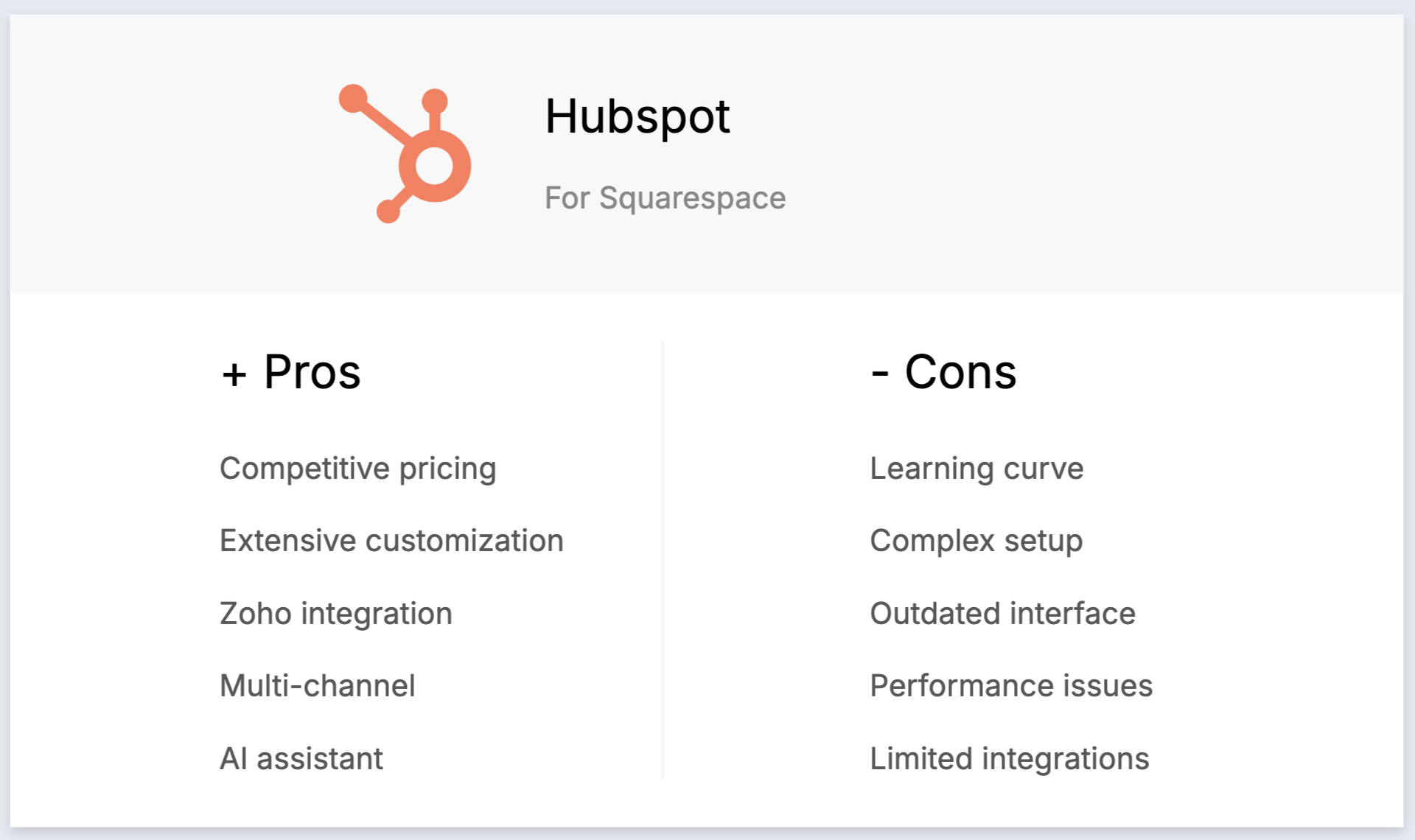
Task: Click 'Complex setup' con item
Action: [976, 541]
